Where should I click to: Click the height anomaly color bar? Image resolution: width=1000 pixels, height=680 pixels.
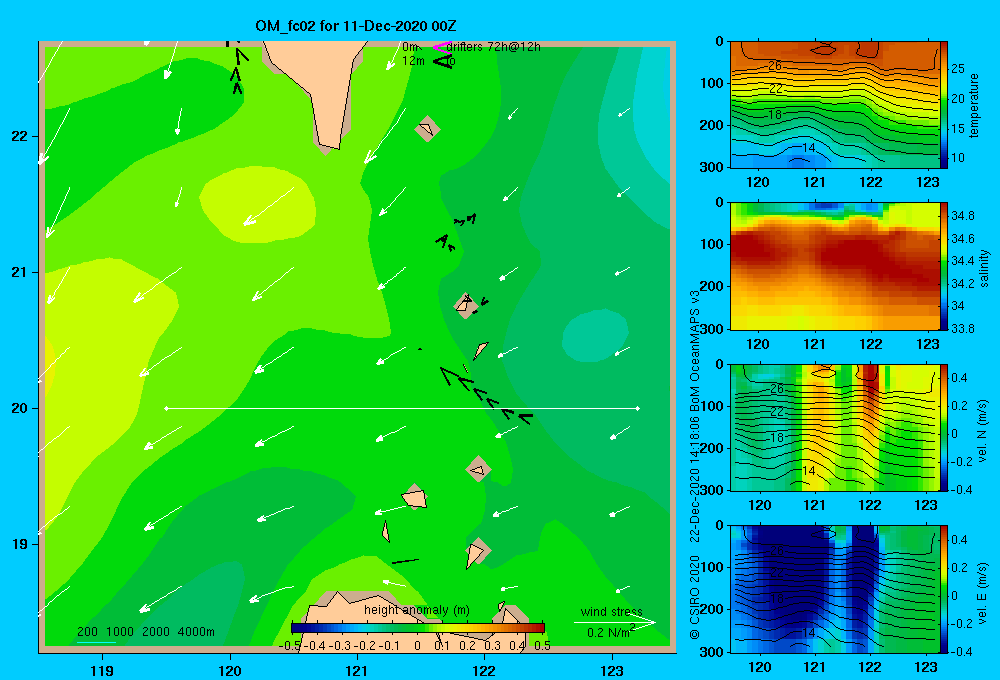pyautogui.click(x=418, y=628)
